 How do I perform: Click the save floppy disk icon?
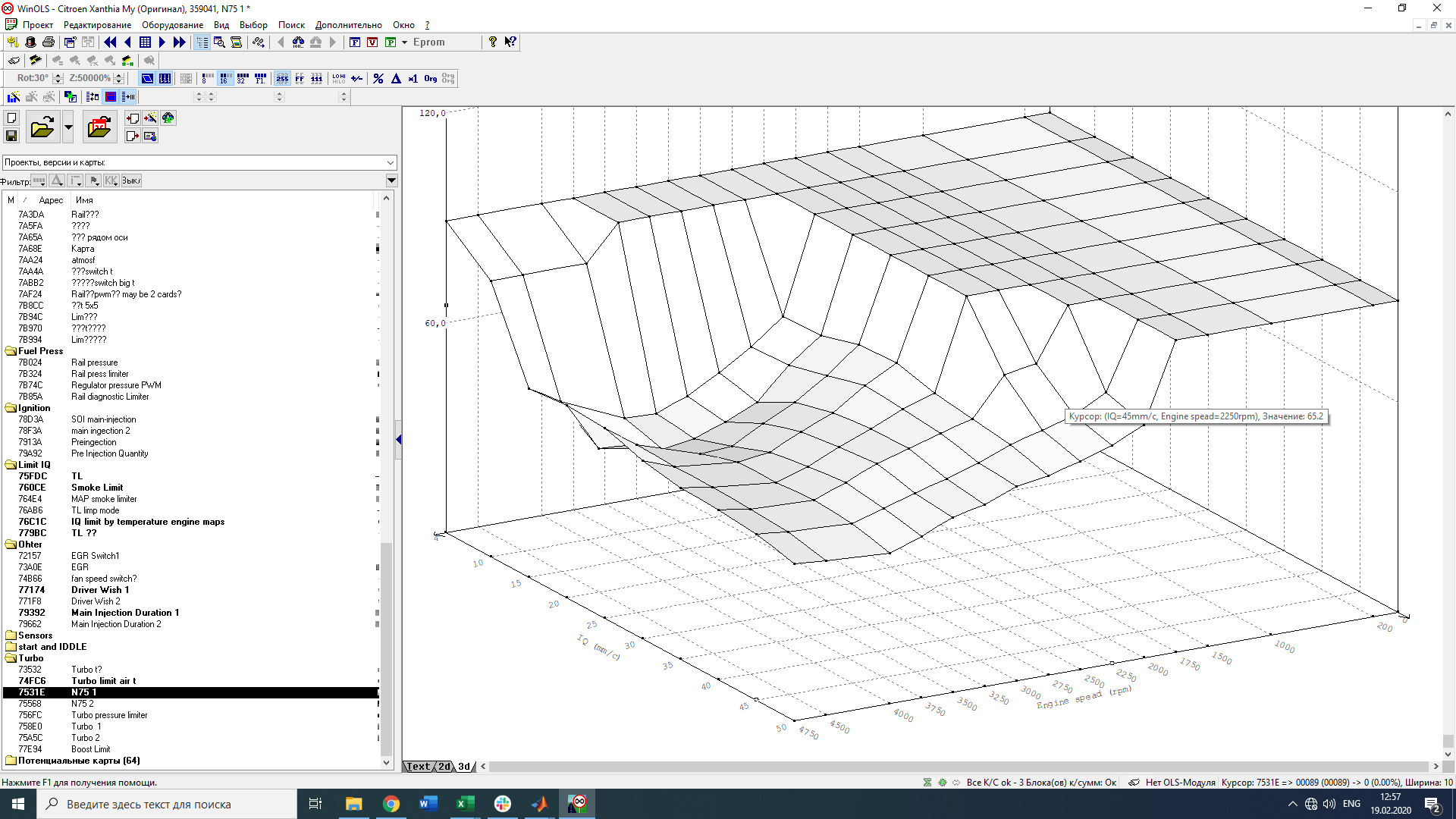pos(11,136)
